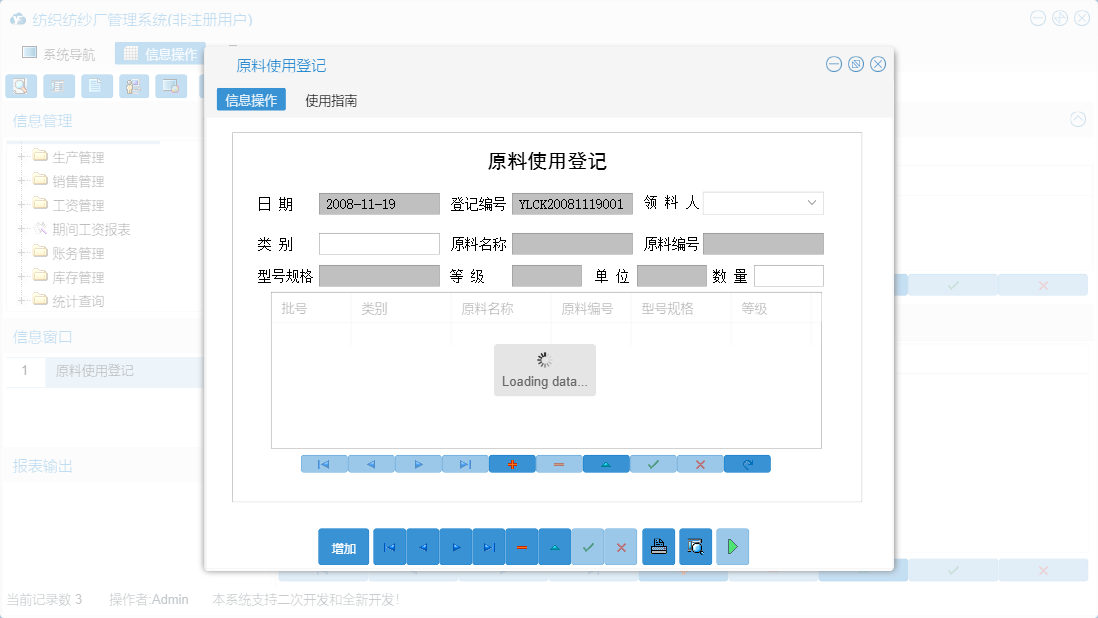Switch to the 使用指南 tab
Screen dimensions: 1098x618
coord(332,99)
